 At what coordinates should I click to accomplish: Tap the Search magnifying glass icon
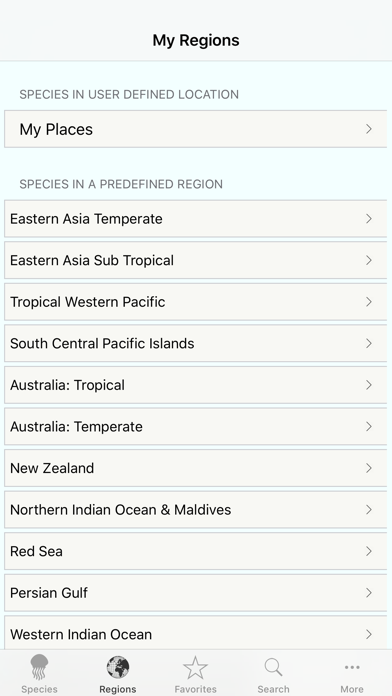[273, 667]
